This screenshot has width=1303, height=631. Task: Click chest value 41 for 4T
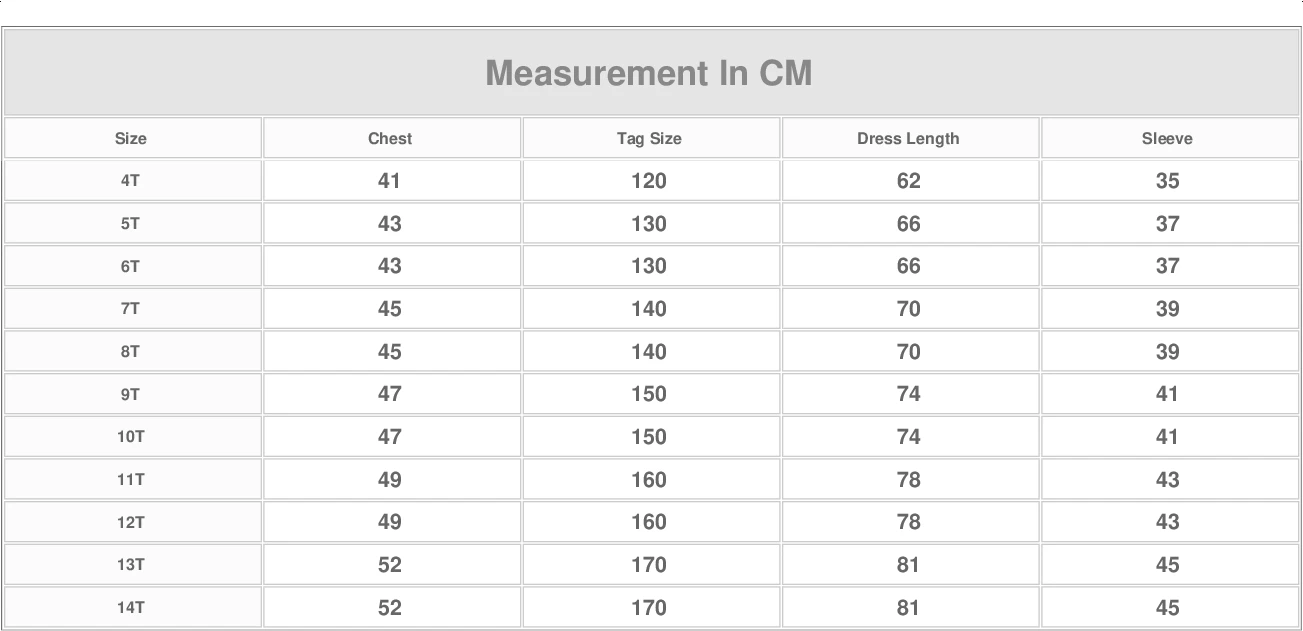(390, 181)
